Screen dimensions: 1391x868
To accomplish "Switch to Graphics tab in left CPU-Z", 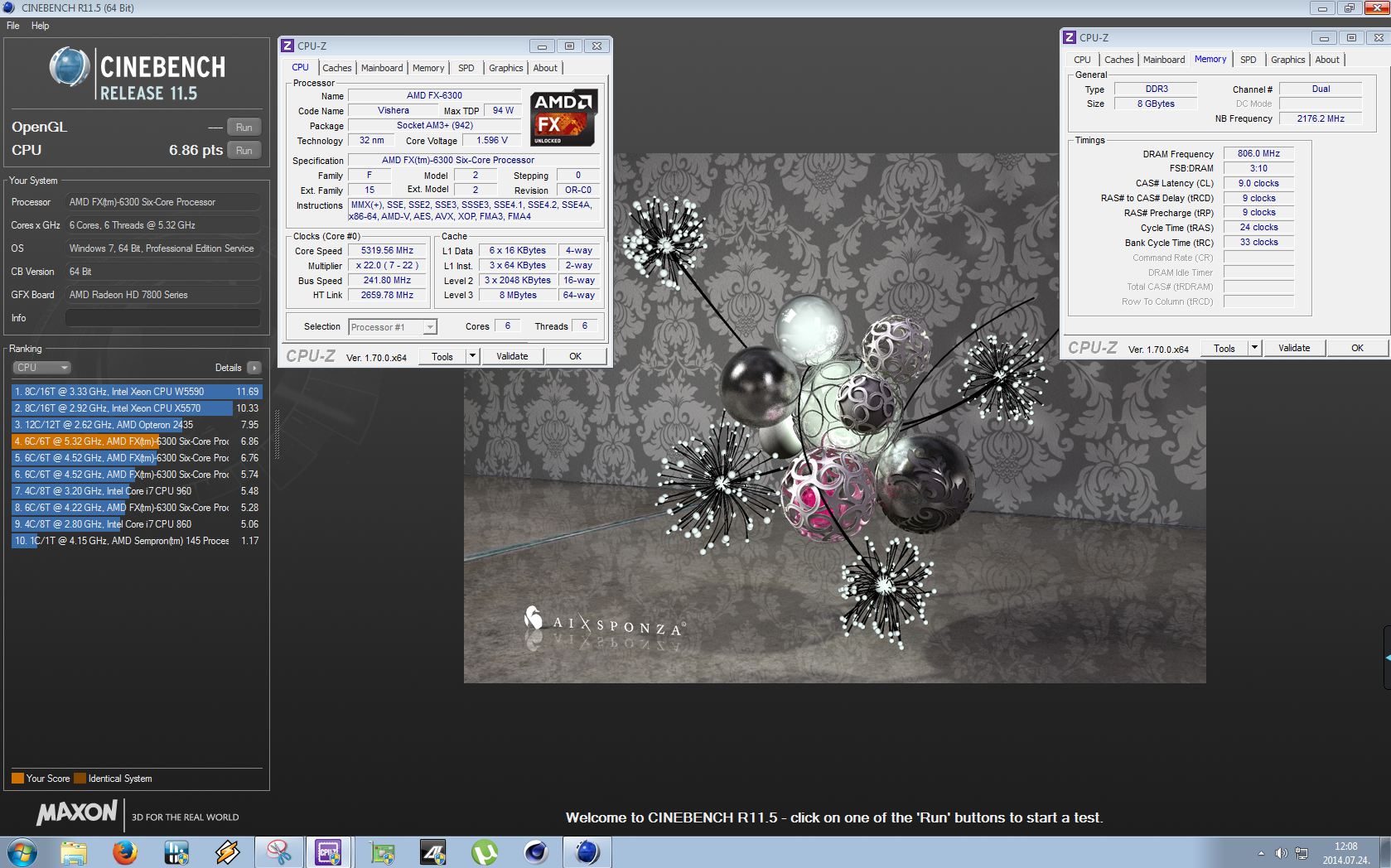I will click(505, 68).
